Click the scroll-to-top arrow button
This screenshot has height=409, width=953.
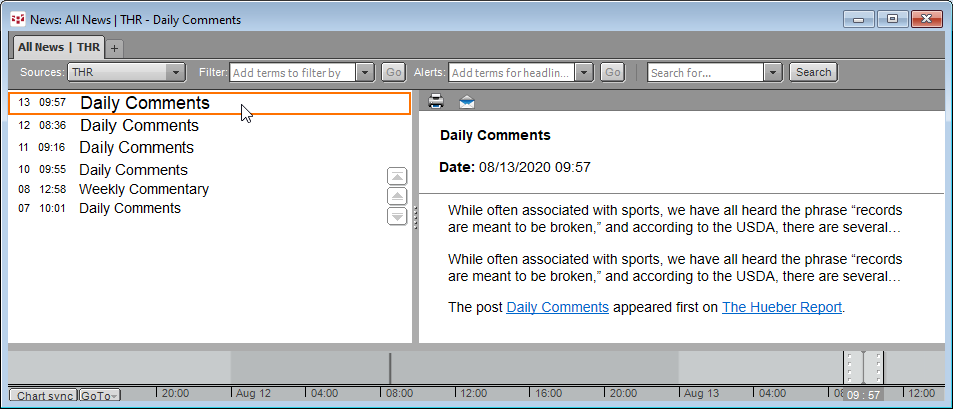point(397,176)
